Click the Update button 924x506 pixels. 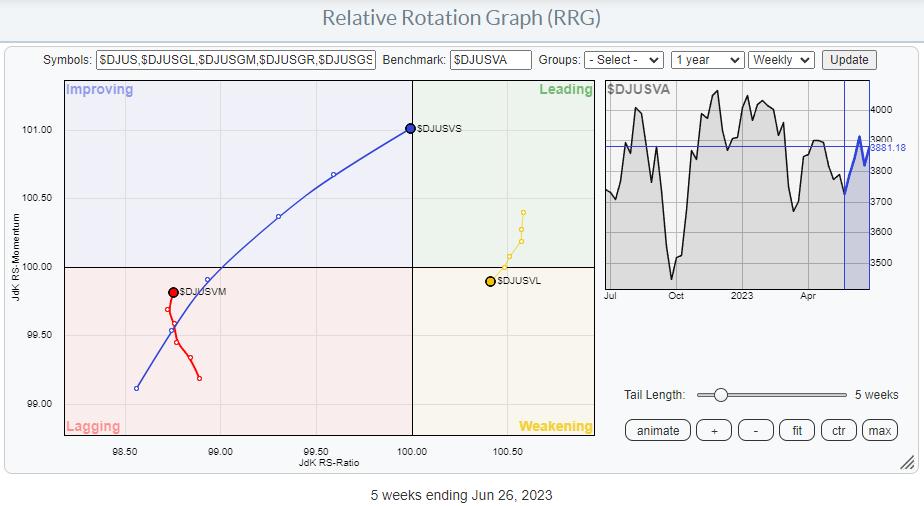point(849,60)
